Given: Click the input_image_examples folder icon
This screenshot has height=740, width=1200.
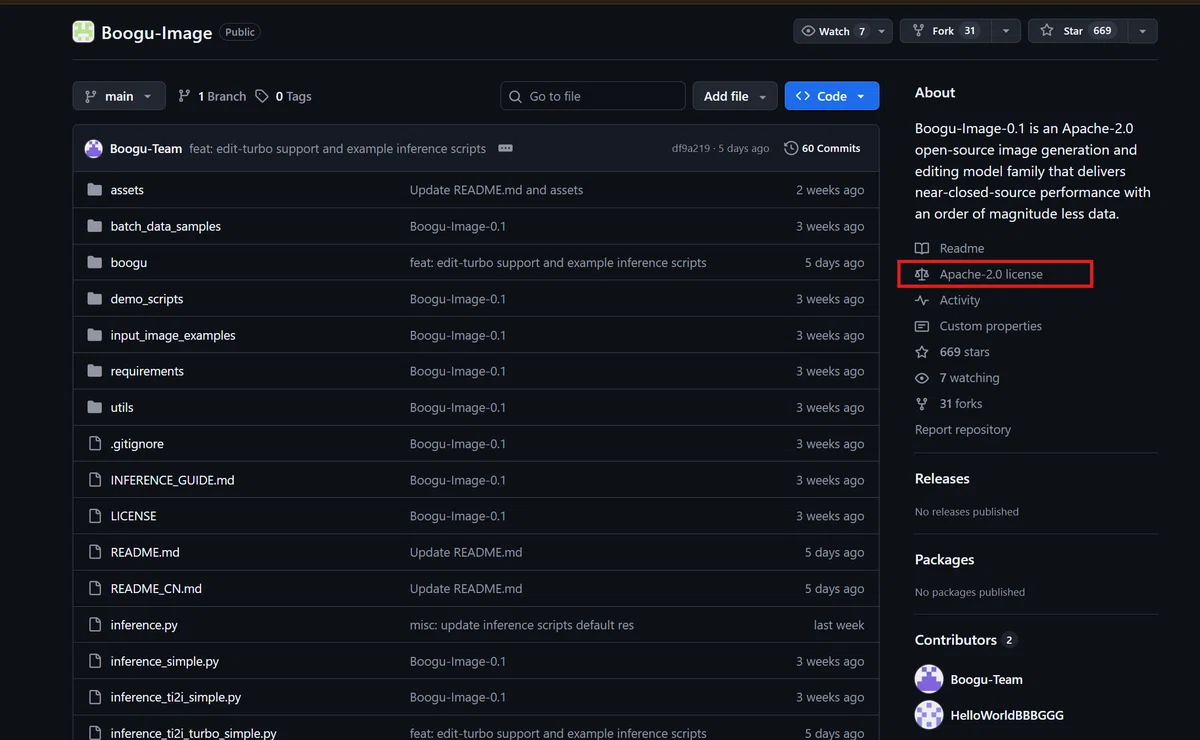Looking at the screenshot, I should [95, 335].
